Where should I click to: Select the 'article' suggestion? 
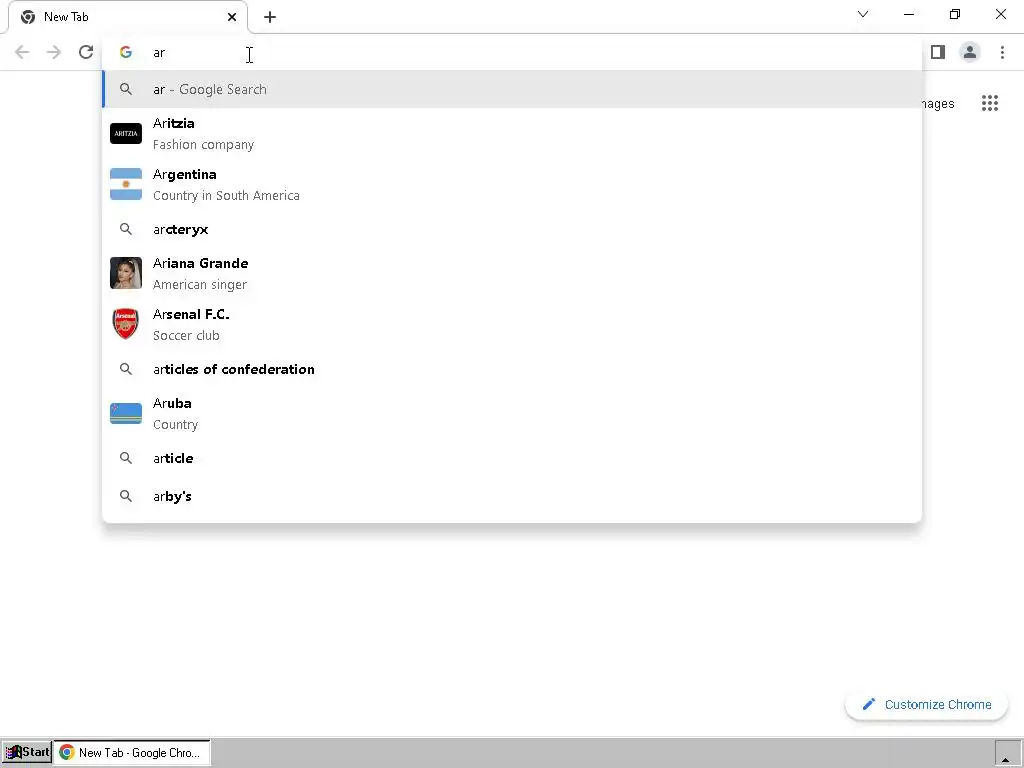pos(512,458)
